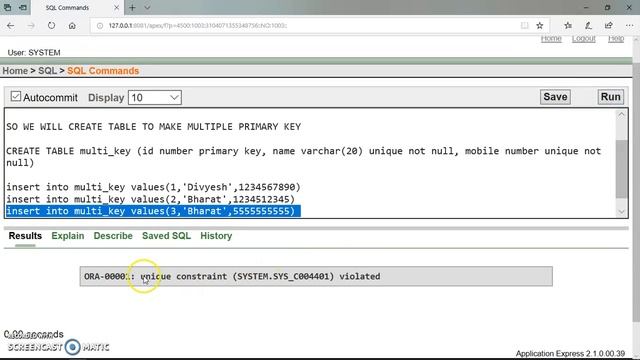Click the page vertical scrollbar

pos(636,192)
